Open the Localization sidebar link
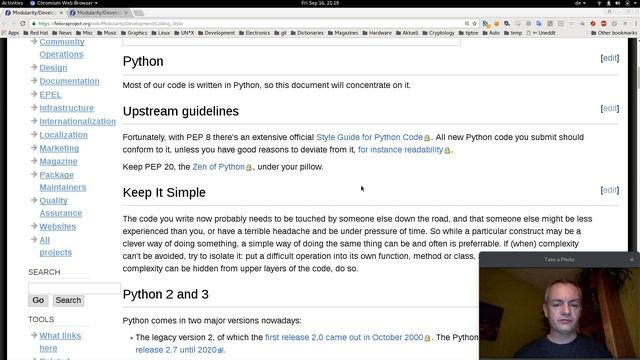The height and width of the screenshot is (360, 640). click(63, 135)
